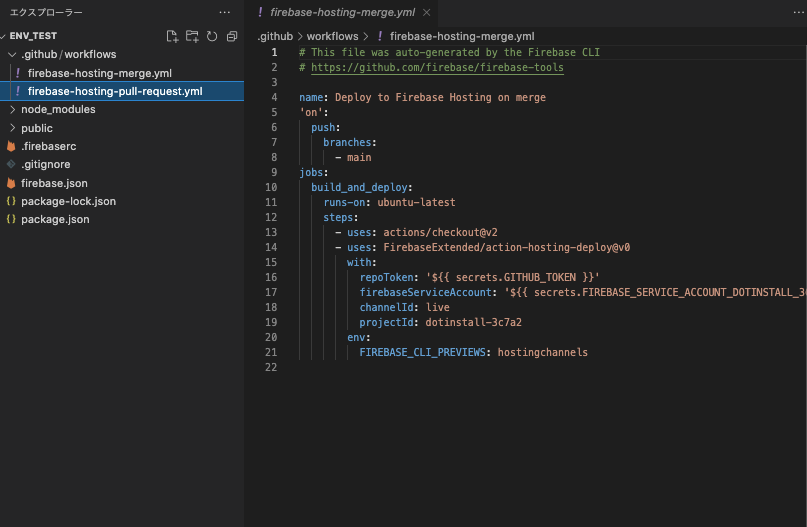Open editor more actions ellipsis menu
Image resolution: width=807 pixels, height=527 pixels.
(x=784, y=12)
